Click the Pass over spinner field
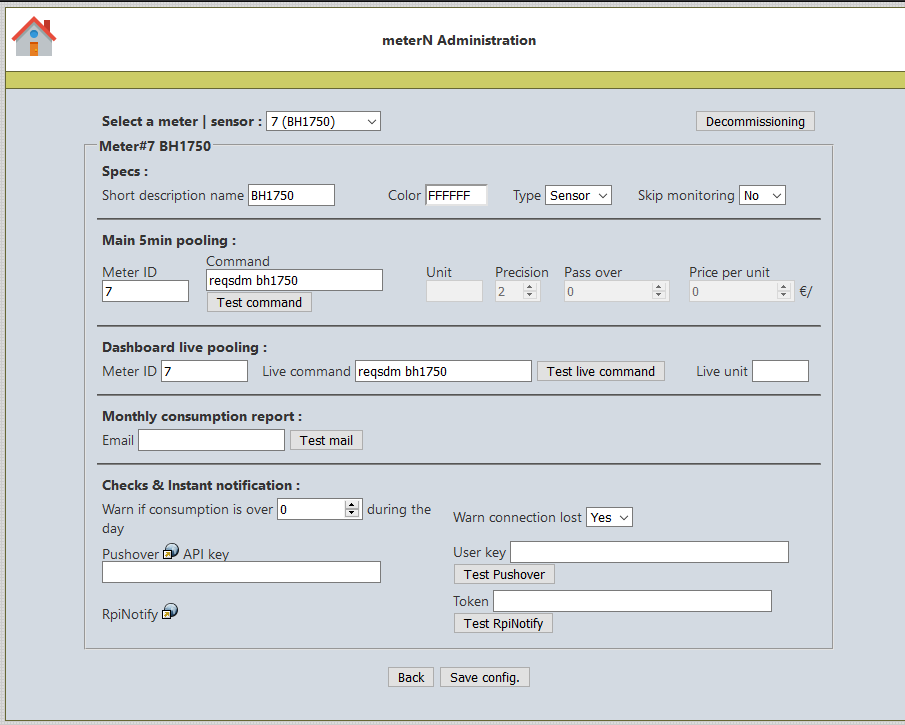This screenshot has height=725, width=905. 616,291
